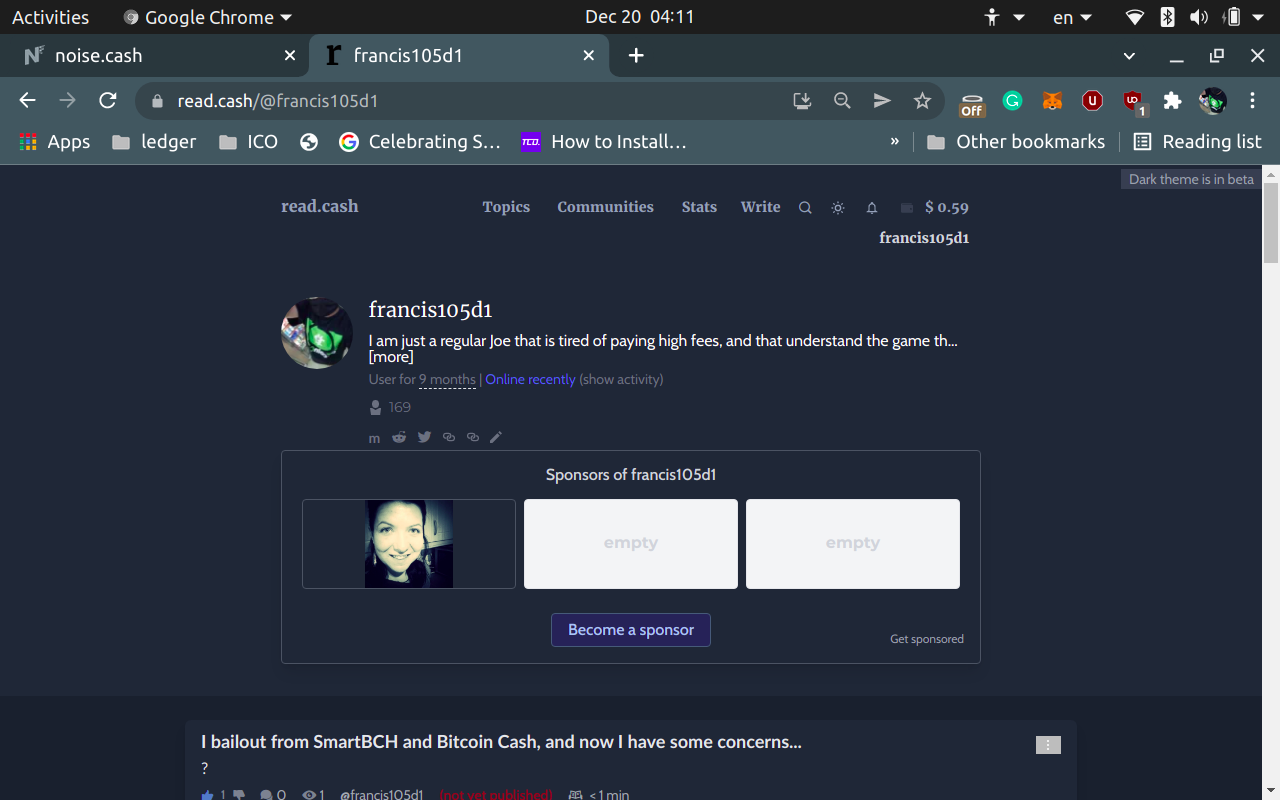Image resolution: width=1280 pixels, height=800 pixels.
Task: Click the read.cash logo link
Action: pyautogui.click(x=319, y=206)
